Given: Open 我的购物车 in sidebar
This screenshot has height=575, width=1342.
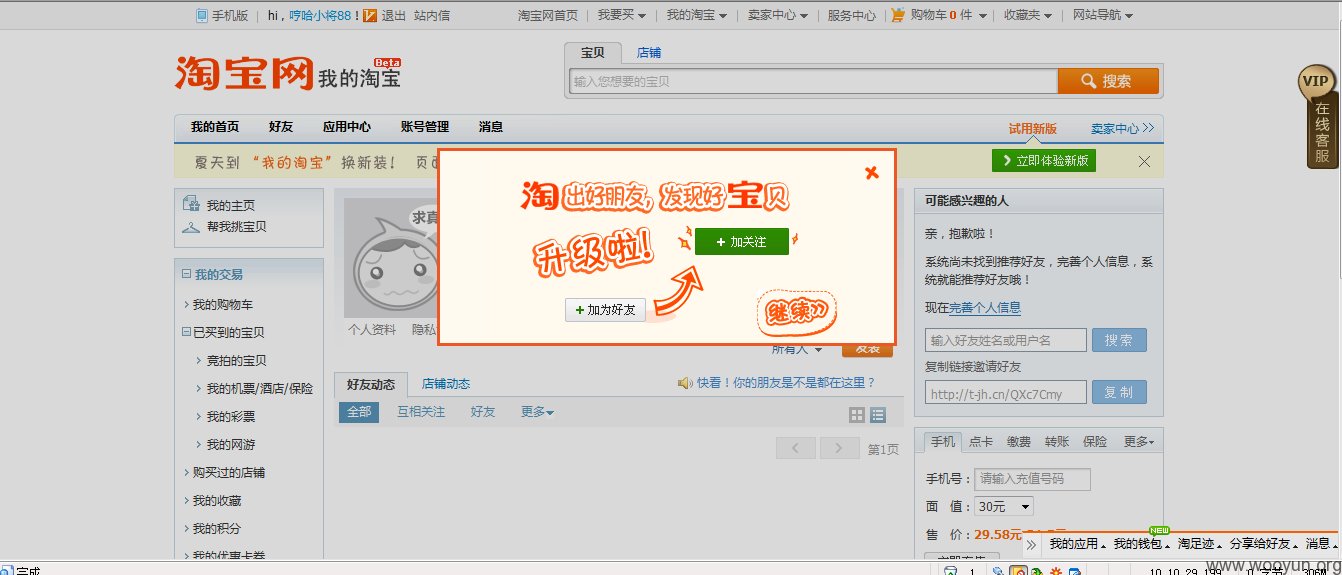Looking at the screenshot, I should 223,305.
